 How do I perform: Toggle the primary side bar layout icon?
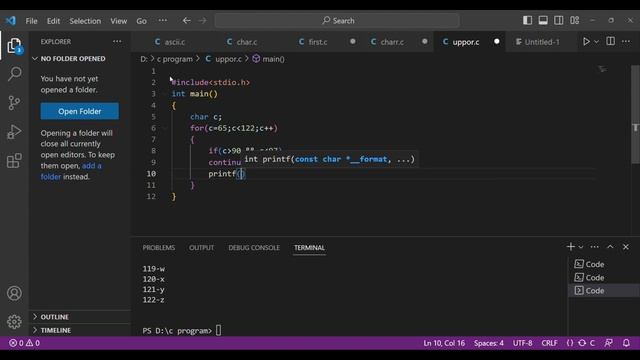(x=527, y=20)
